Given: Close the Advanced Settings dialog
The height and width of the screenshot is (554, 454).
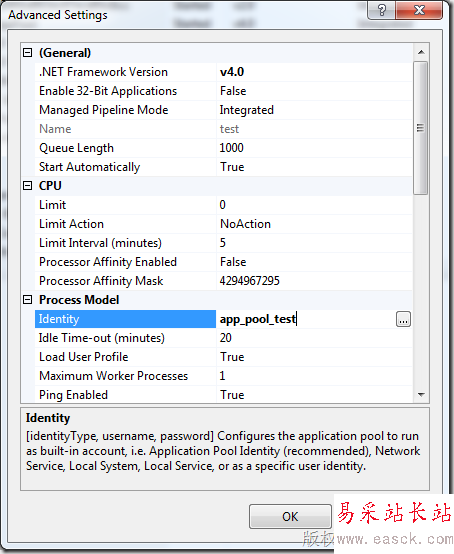Looking at the screenshot, I should pyautogui.click(x=419, y=10).
